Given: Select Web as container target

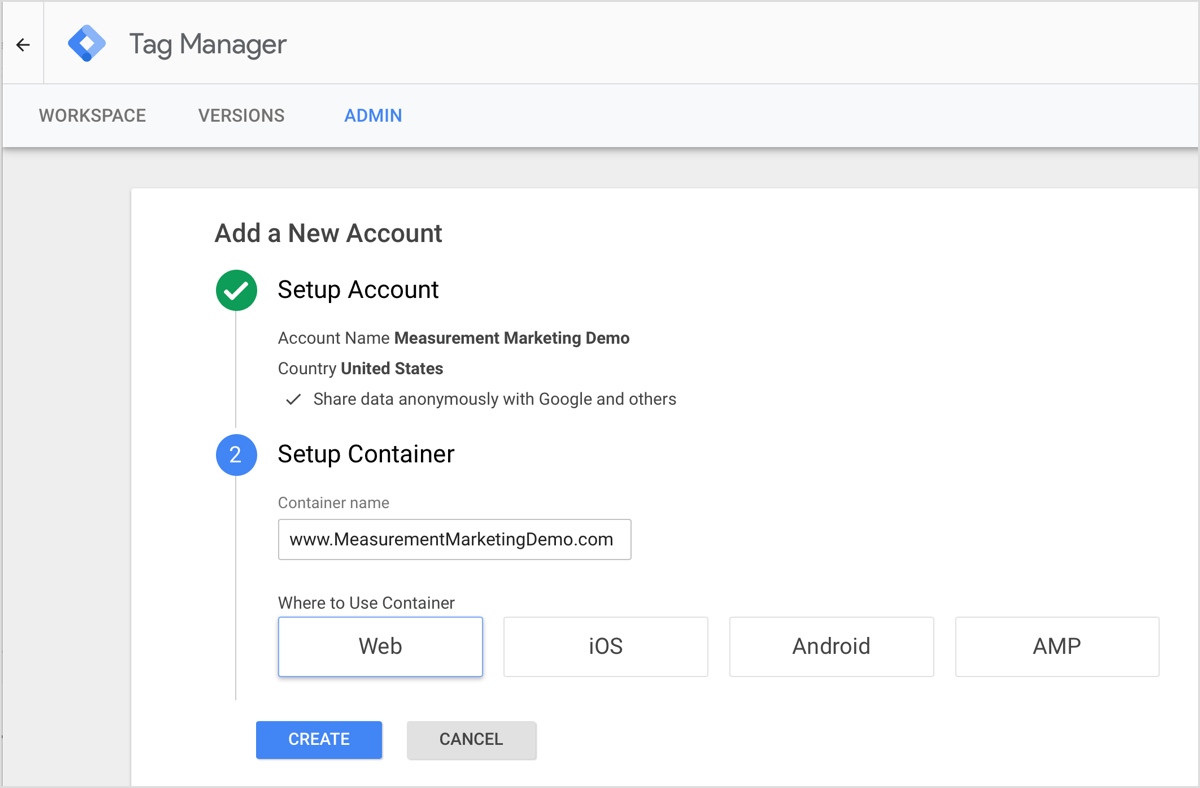Looking at the screenshot, I should coord(380,647).
